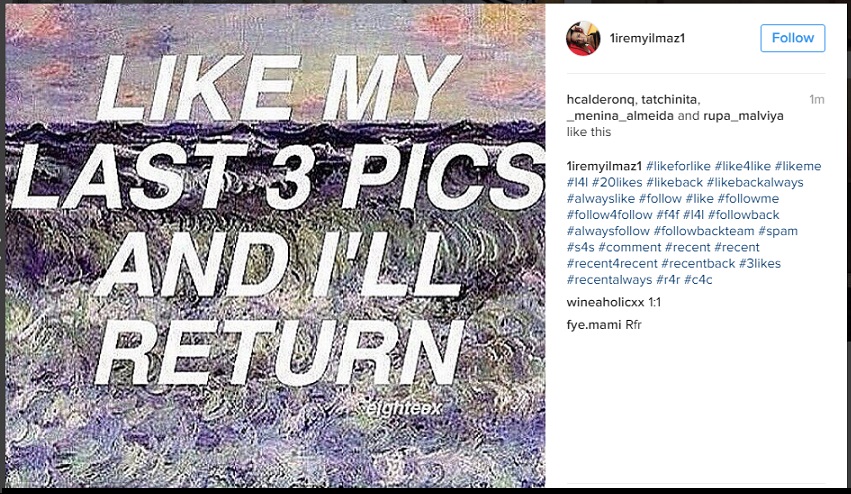Open rupa_malviya's profile link
Viewport: 851px width, 494px height.
click(743, 116)
